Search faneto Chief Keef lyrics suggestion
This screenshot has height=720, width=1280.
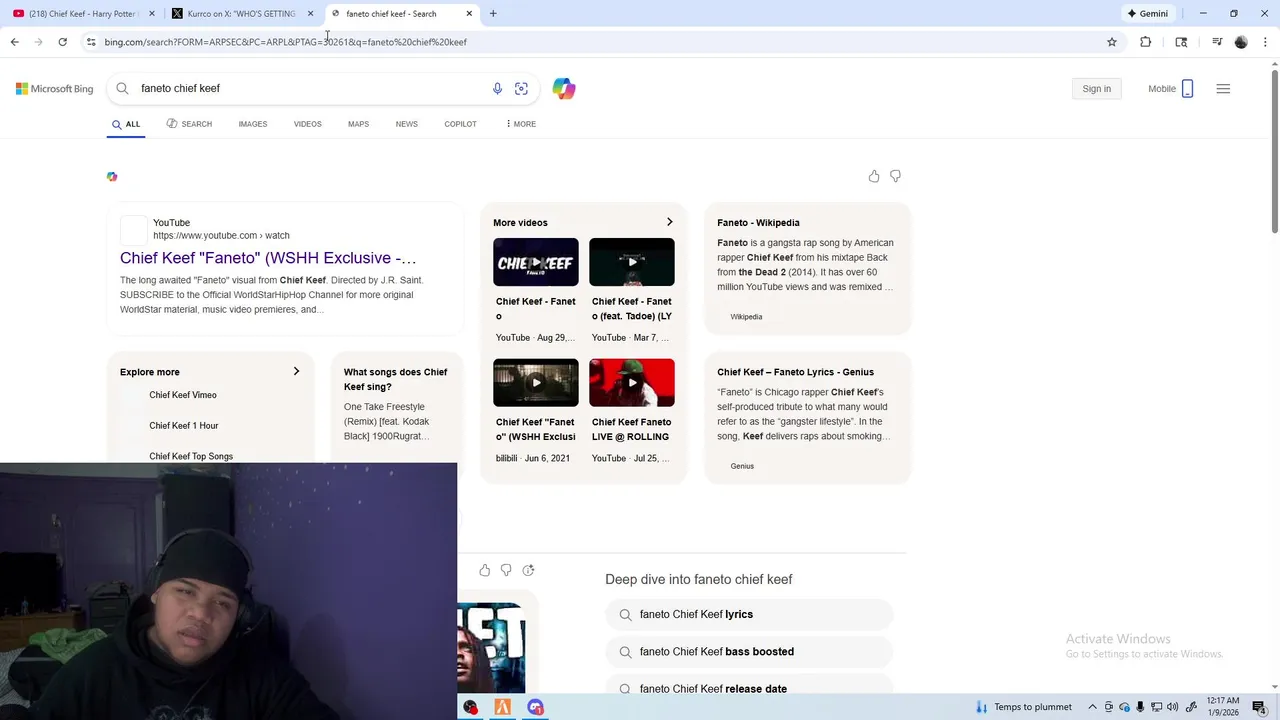pyautogui.click(x=749, y=614)
